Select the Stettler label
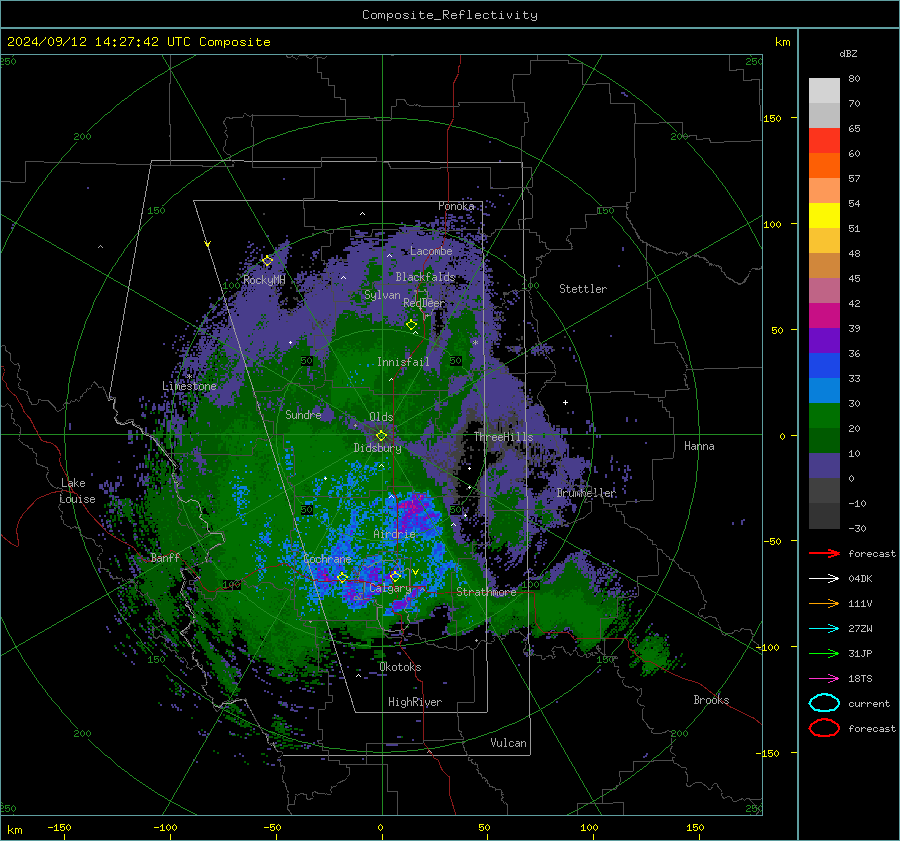 [583, 289]
